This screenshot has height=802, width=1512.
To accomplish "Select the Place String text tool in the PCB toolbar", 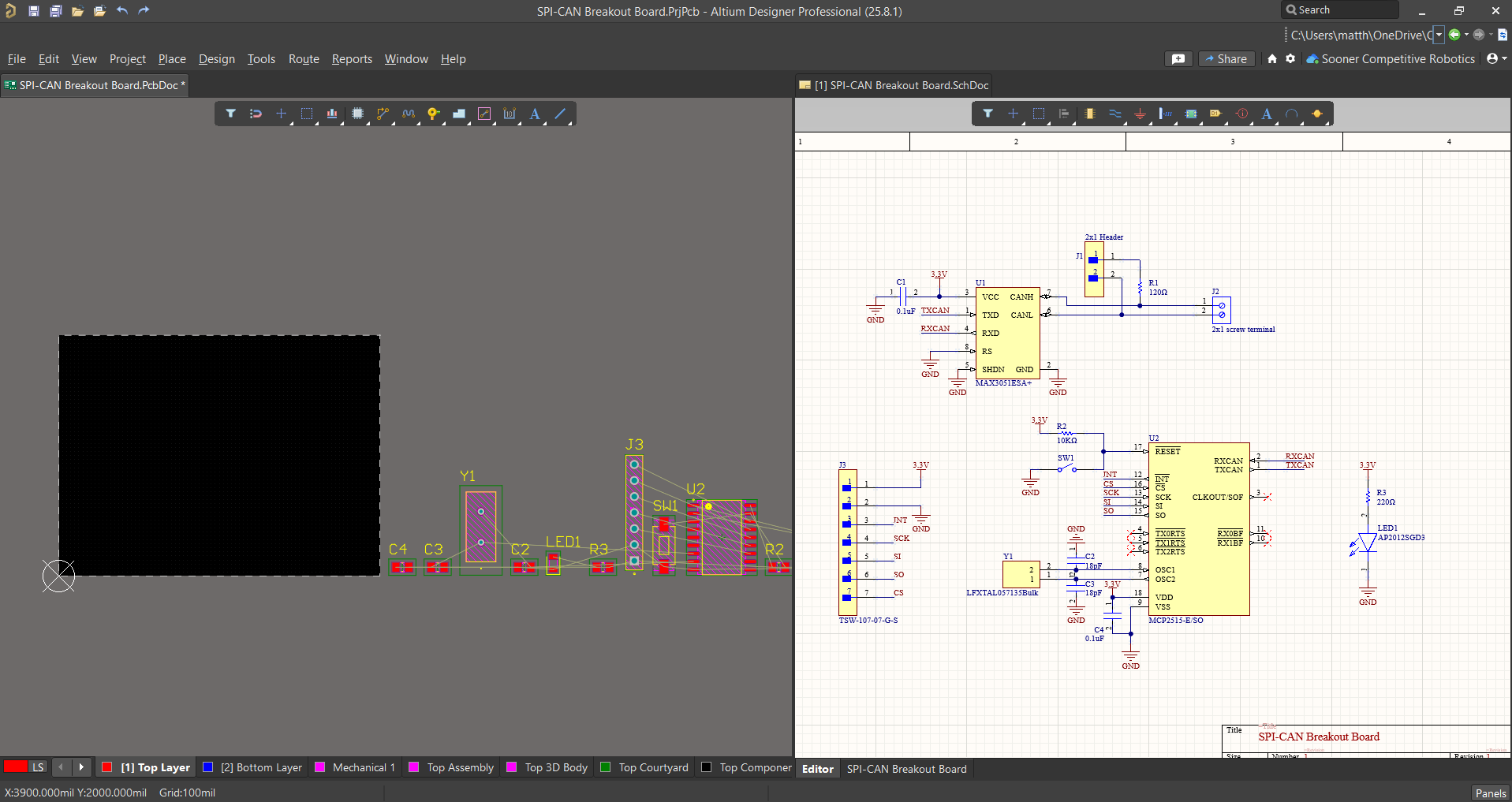I will (535, 114).
